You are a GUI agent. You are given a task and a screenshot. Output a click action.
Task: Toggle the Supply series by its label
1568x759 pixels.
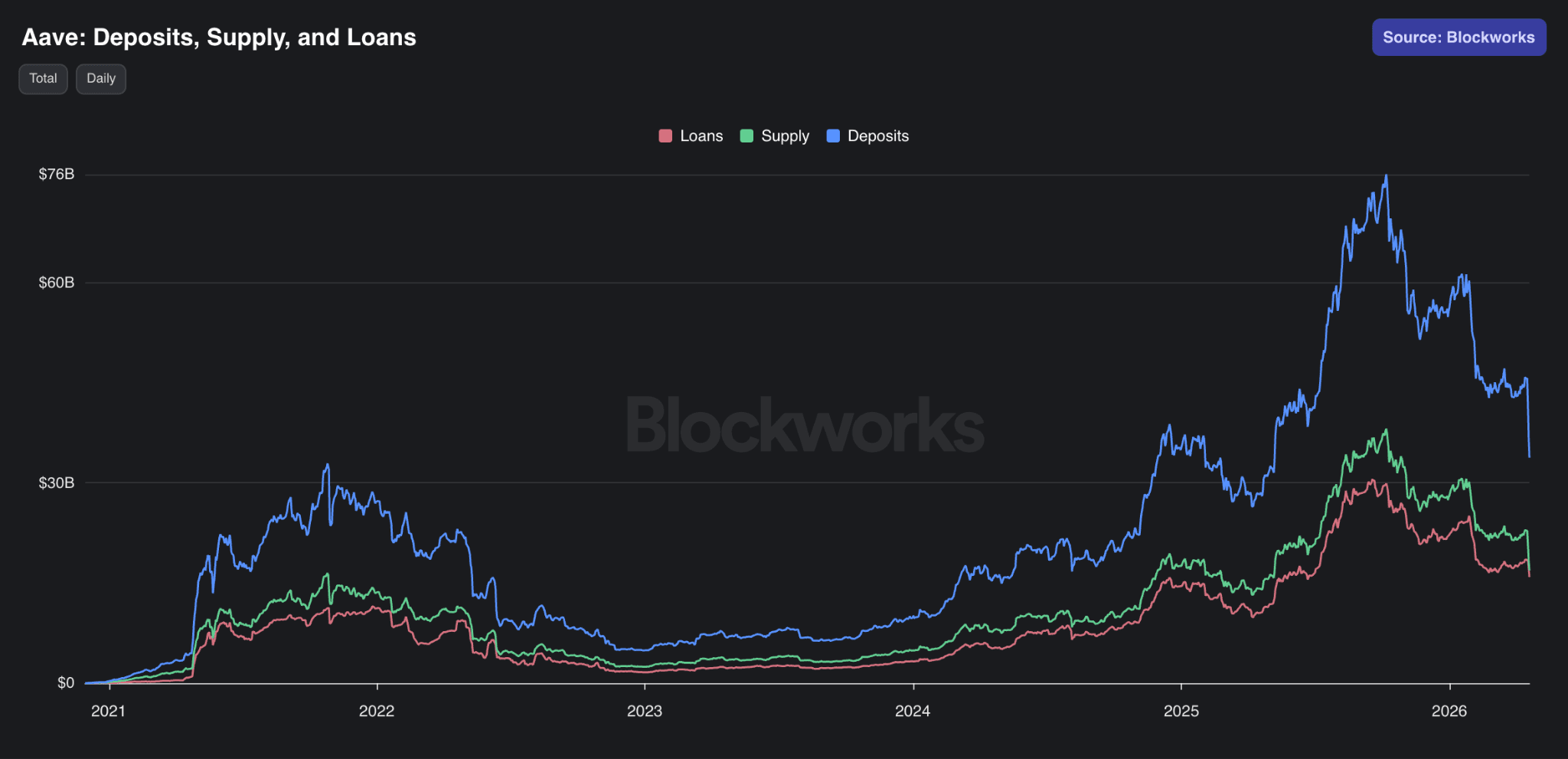click(x=785, y=136)
